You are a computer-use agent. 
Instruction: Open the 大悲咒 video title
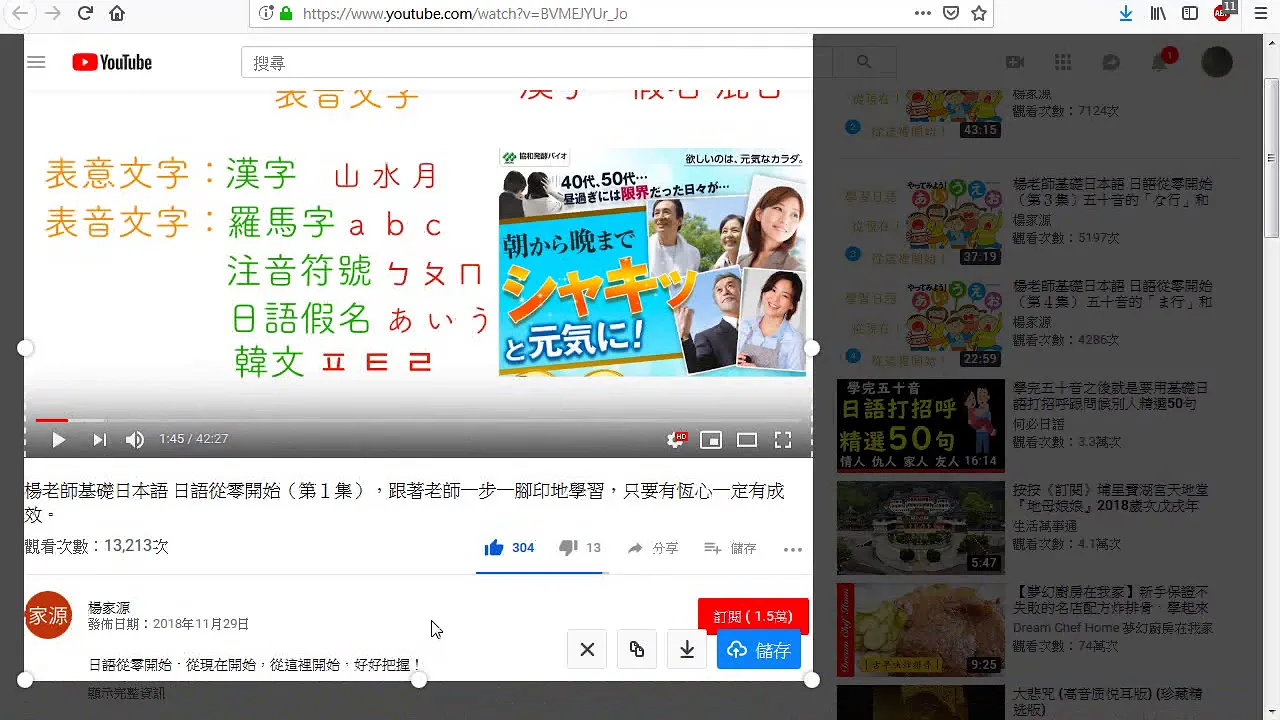point(1107,701)
